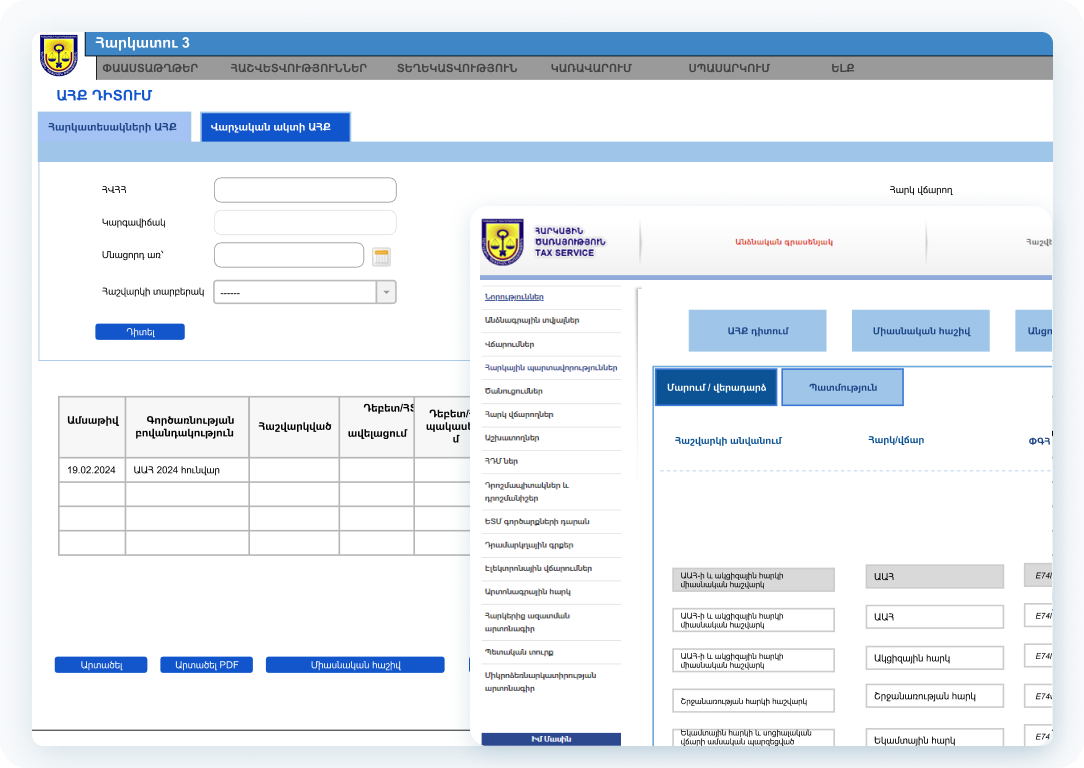Screen dimensions: 1084x768
Task: Open the Հաշվարկի տարբերակ dropdown
Action: (x=386, y=292)
